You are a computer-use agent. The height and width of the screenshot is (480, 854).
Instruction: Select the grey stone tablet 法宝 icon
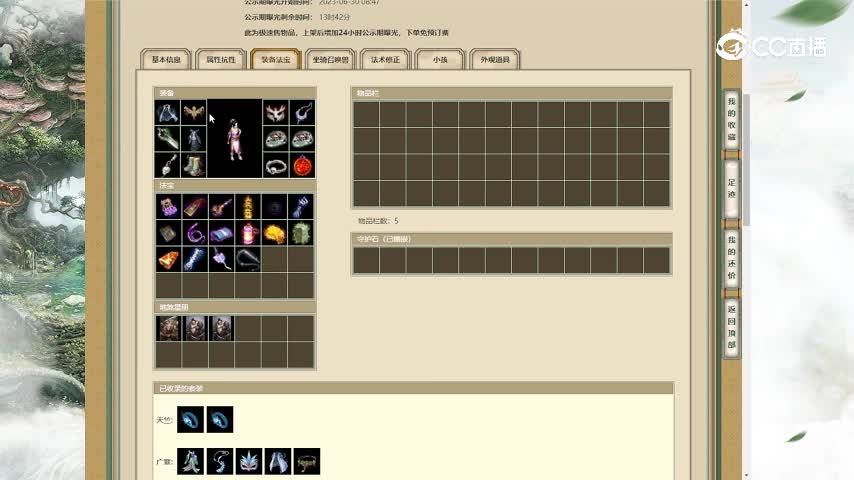point(168,233)
